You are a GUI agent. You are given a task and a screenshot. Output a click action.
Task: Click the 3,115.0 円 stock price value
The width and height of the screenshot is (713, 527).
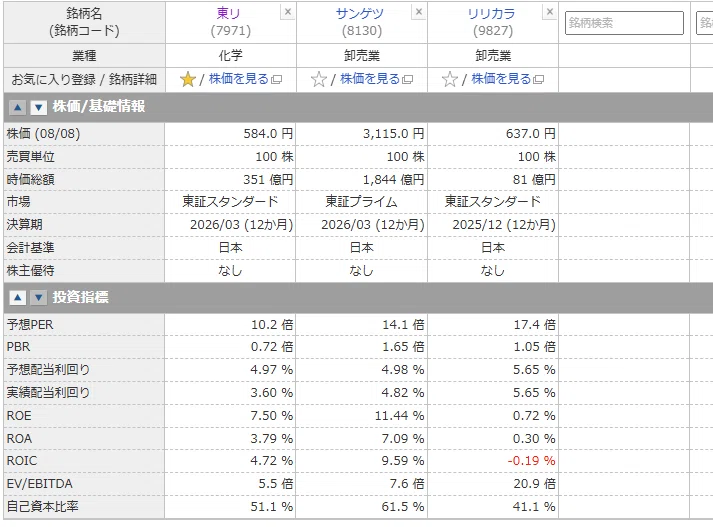tap(393, 134)
